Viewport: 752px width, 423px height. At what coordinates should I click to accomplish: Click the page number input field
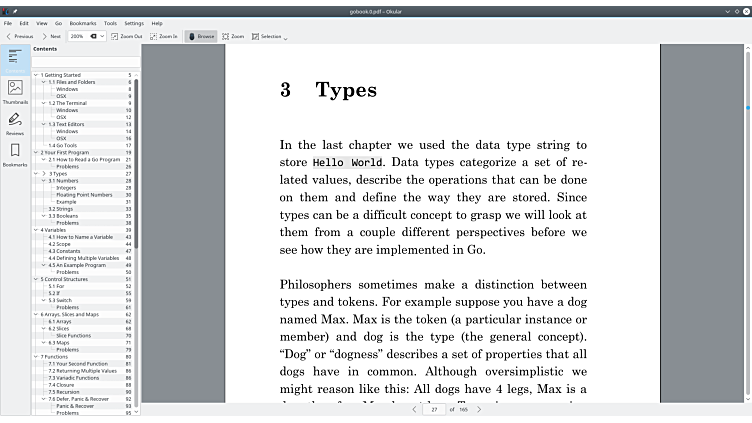(435, 409)
